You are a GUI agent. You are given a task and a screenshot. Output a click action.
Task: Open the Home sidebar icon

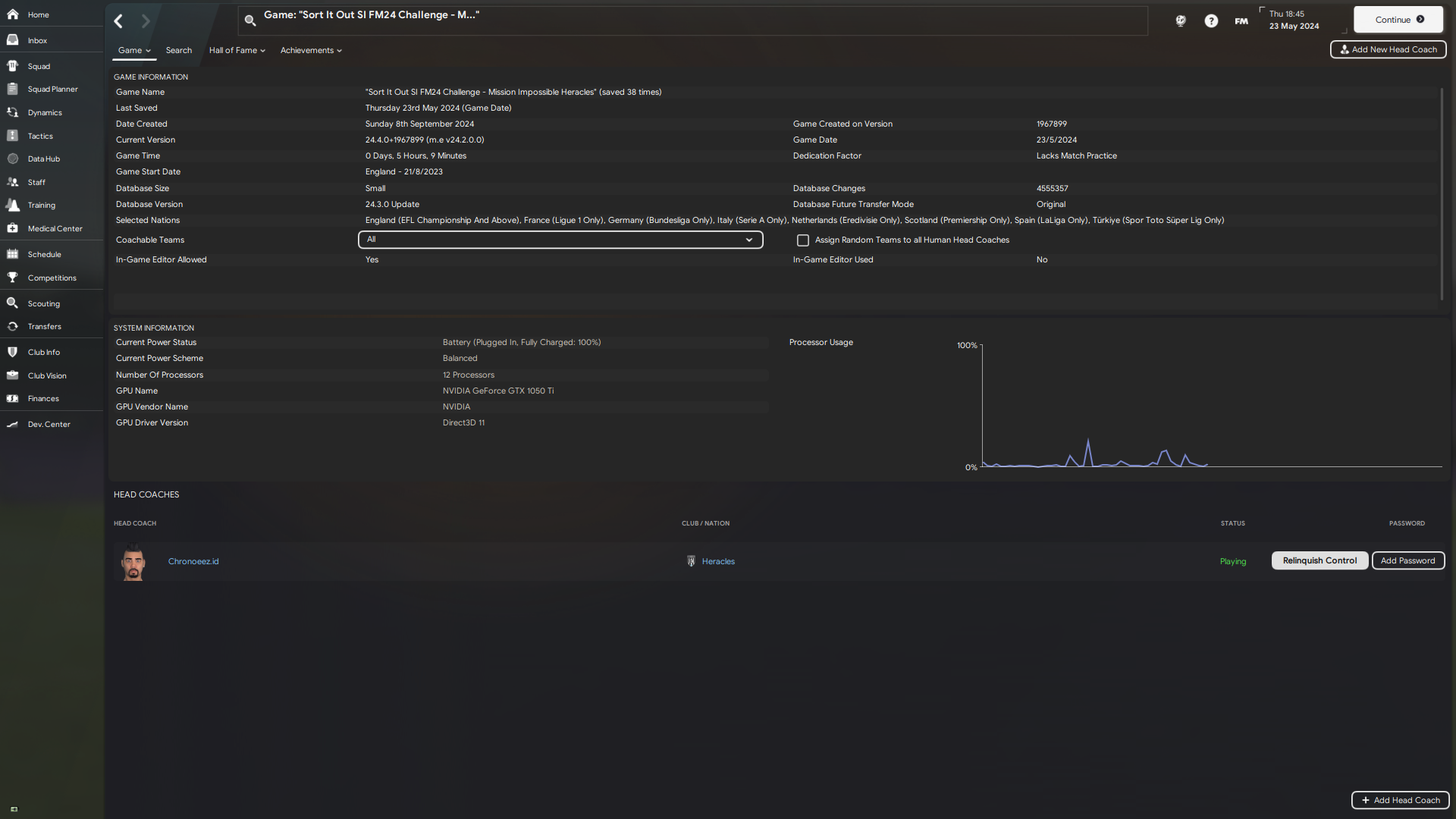[x=13, y=14]
